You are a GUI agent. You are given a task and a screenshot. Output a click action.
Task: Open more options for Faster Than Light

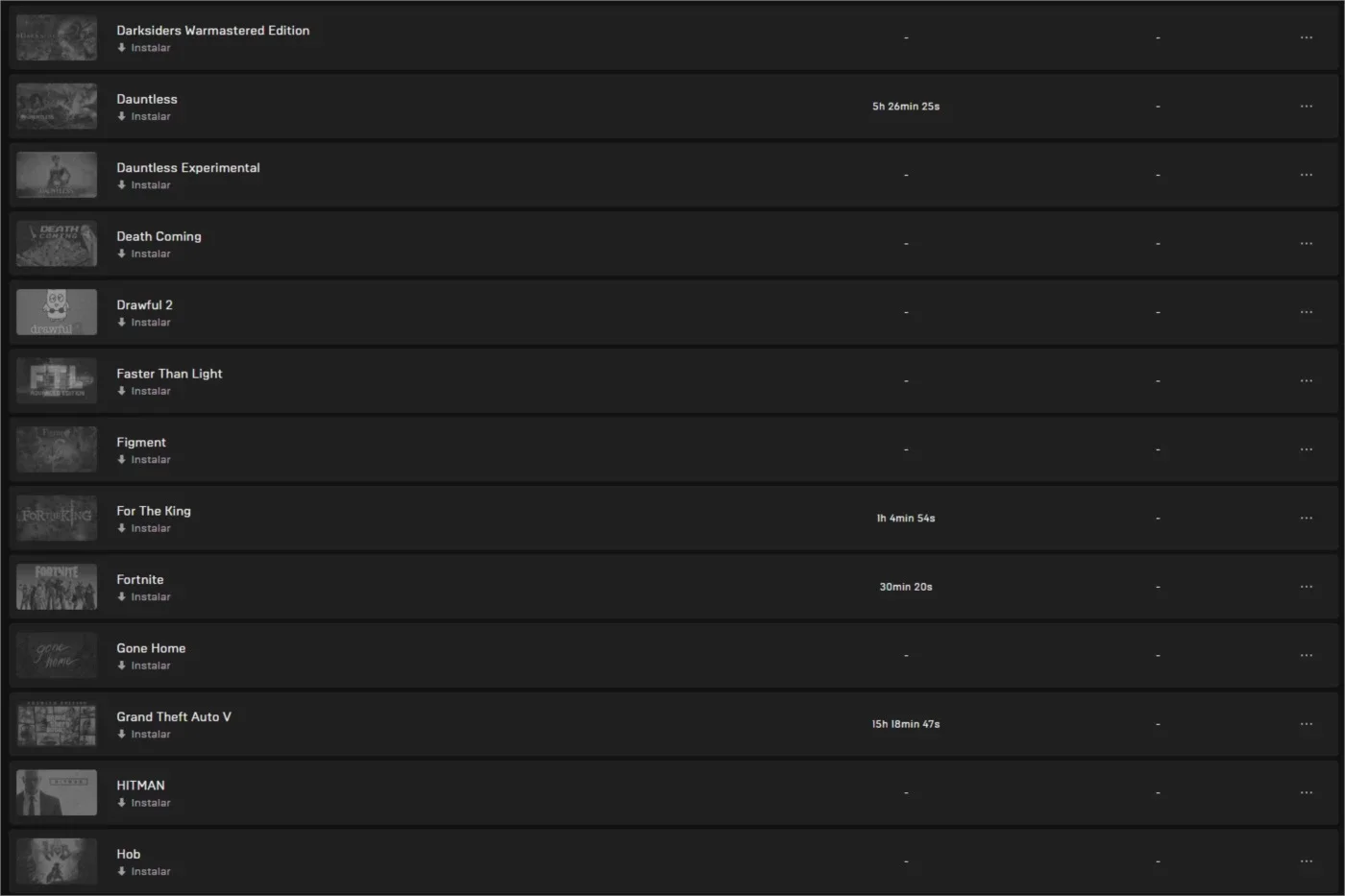[1306, 381]
